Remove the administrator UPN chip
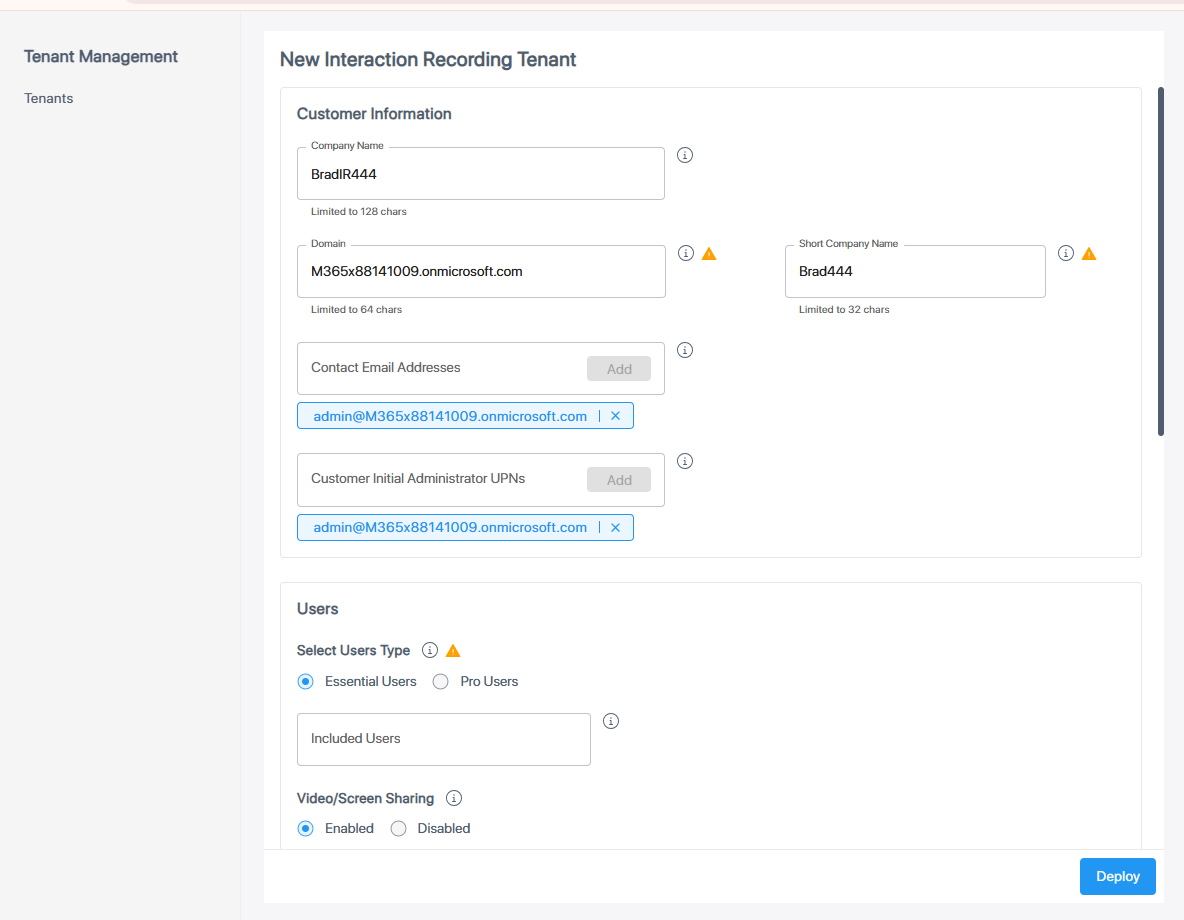 tap(615, 527)
